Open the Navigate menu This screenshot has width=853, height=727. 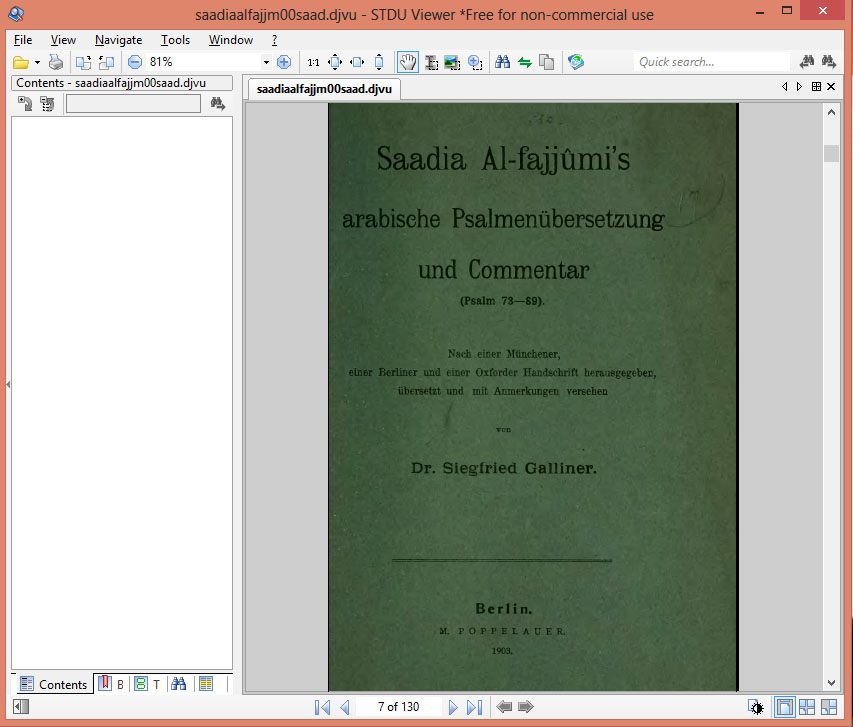118,40
